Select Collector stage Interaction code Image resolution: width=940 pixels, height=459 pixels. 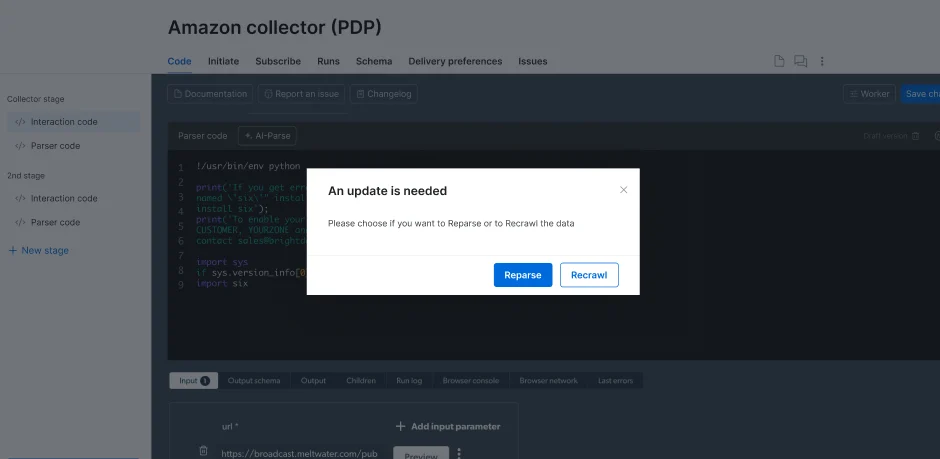[x=74, y=122]
